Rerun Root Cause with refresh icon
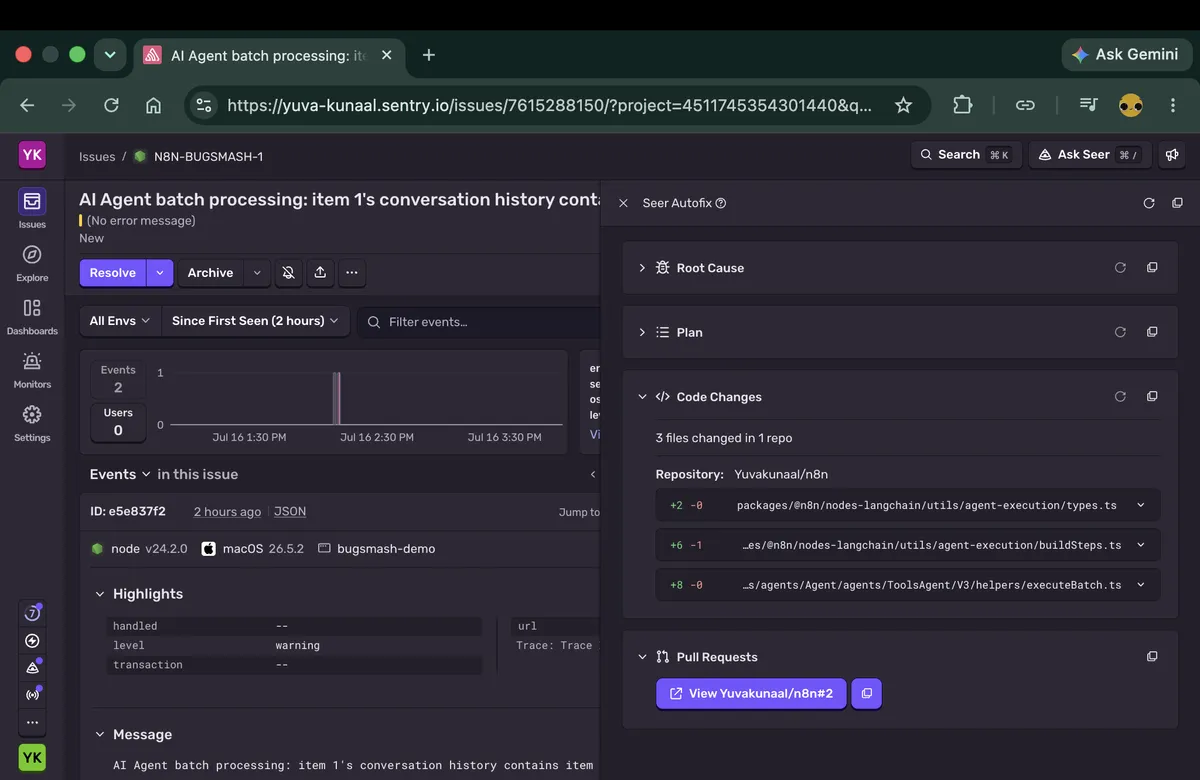Viewport: 1200px width, 780px height. pyautogui.click(x=1120, y=268)
